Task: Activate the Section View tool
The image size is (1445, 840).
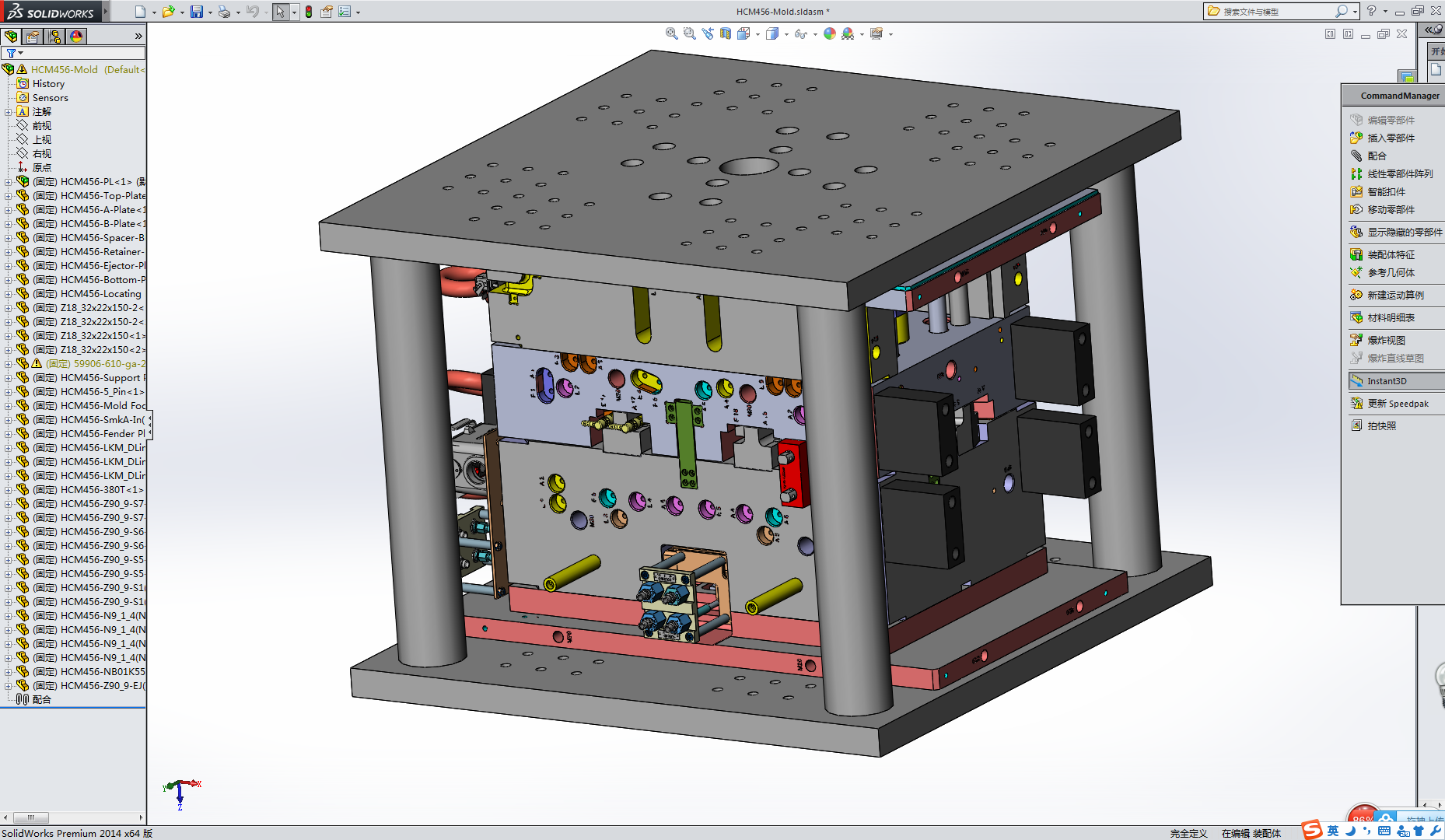Action: (x=724, y=33)
